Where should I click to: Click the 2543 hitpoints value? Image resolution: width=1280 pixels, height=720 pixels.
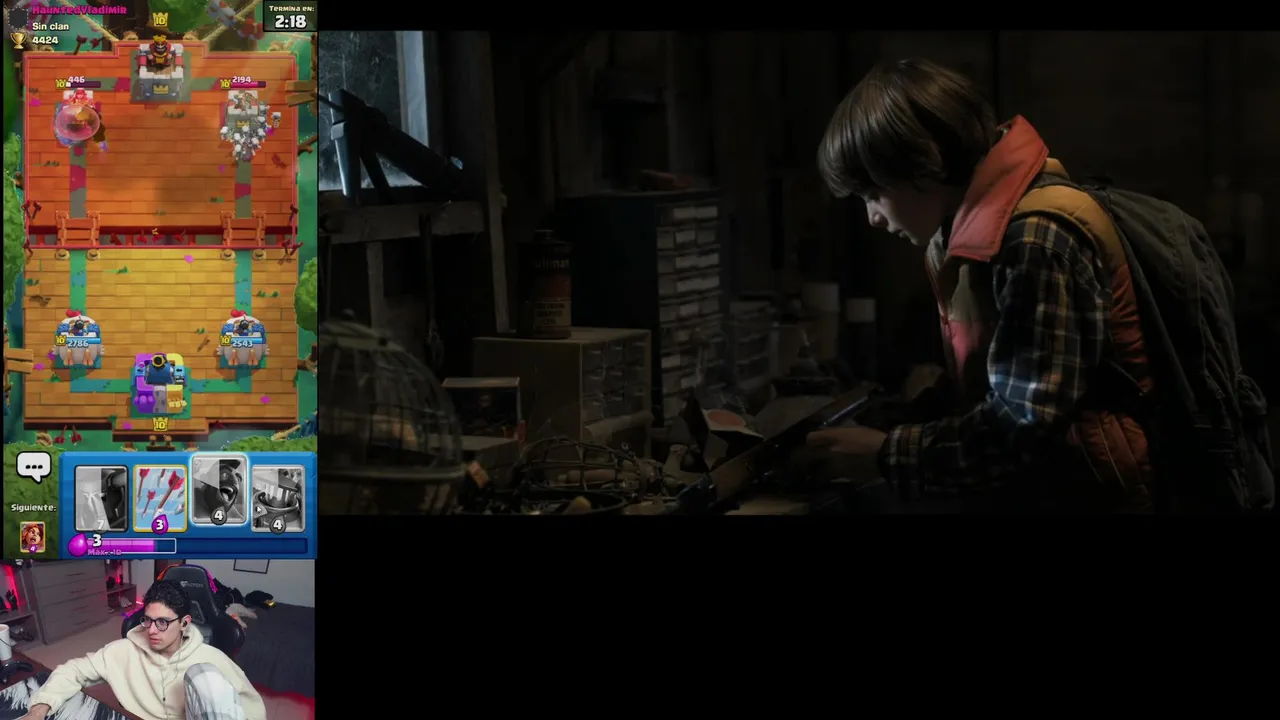click(x=245, y=343)
